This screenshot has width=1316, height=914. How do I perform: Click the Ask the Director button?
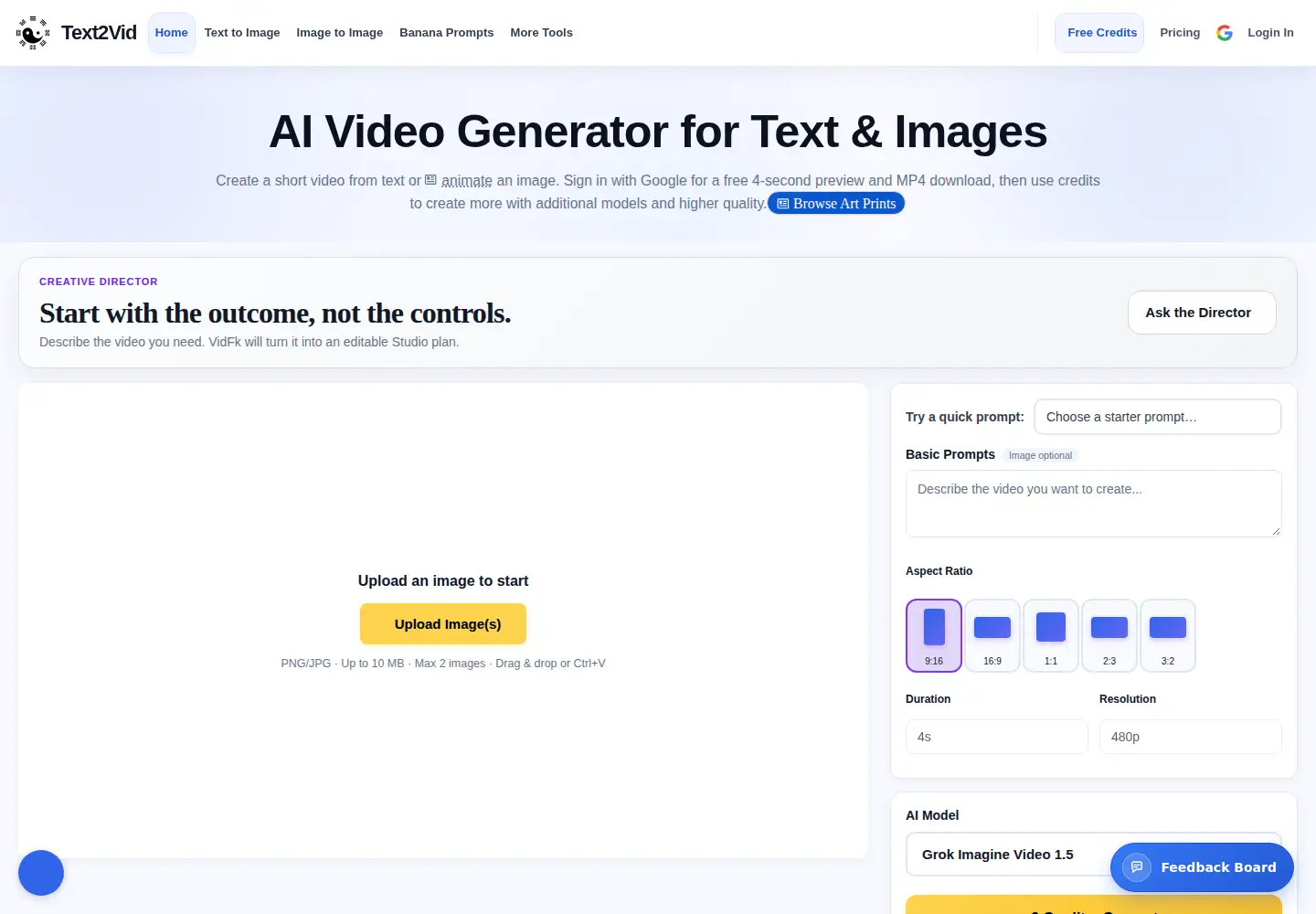pos(1202,313)
